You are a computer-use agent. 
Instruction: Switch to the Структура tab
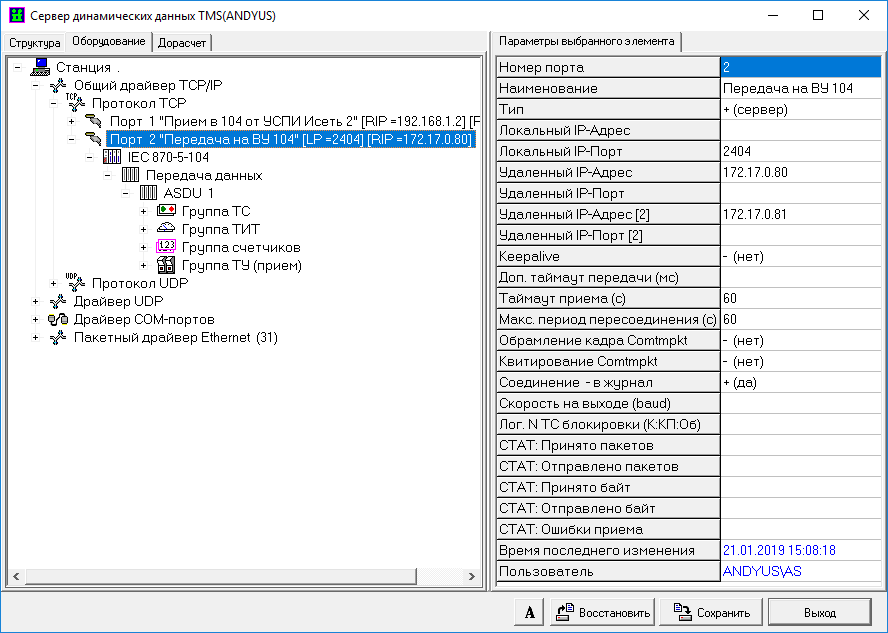(35, 43)
